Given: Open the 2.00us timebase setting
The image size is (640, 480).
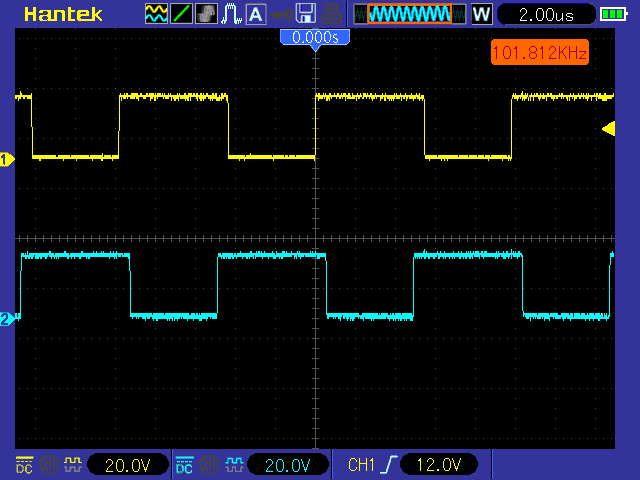Looking at the screenshot, I should point(544,14).
